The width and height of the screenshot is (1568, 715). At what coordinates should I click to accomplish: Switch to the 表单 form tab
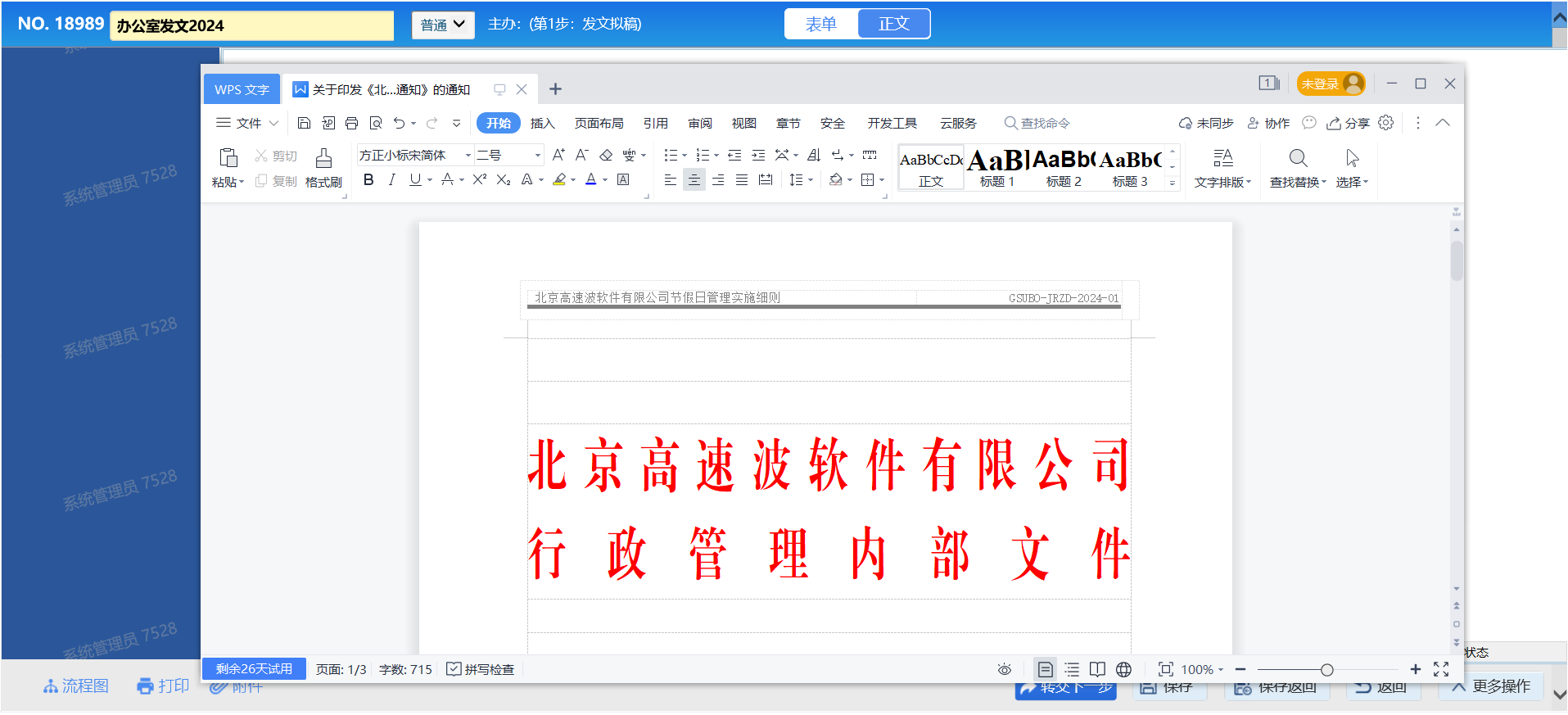click(x=821, y=24)
